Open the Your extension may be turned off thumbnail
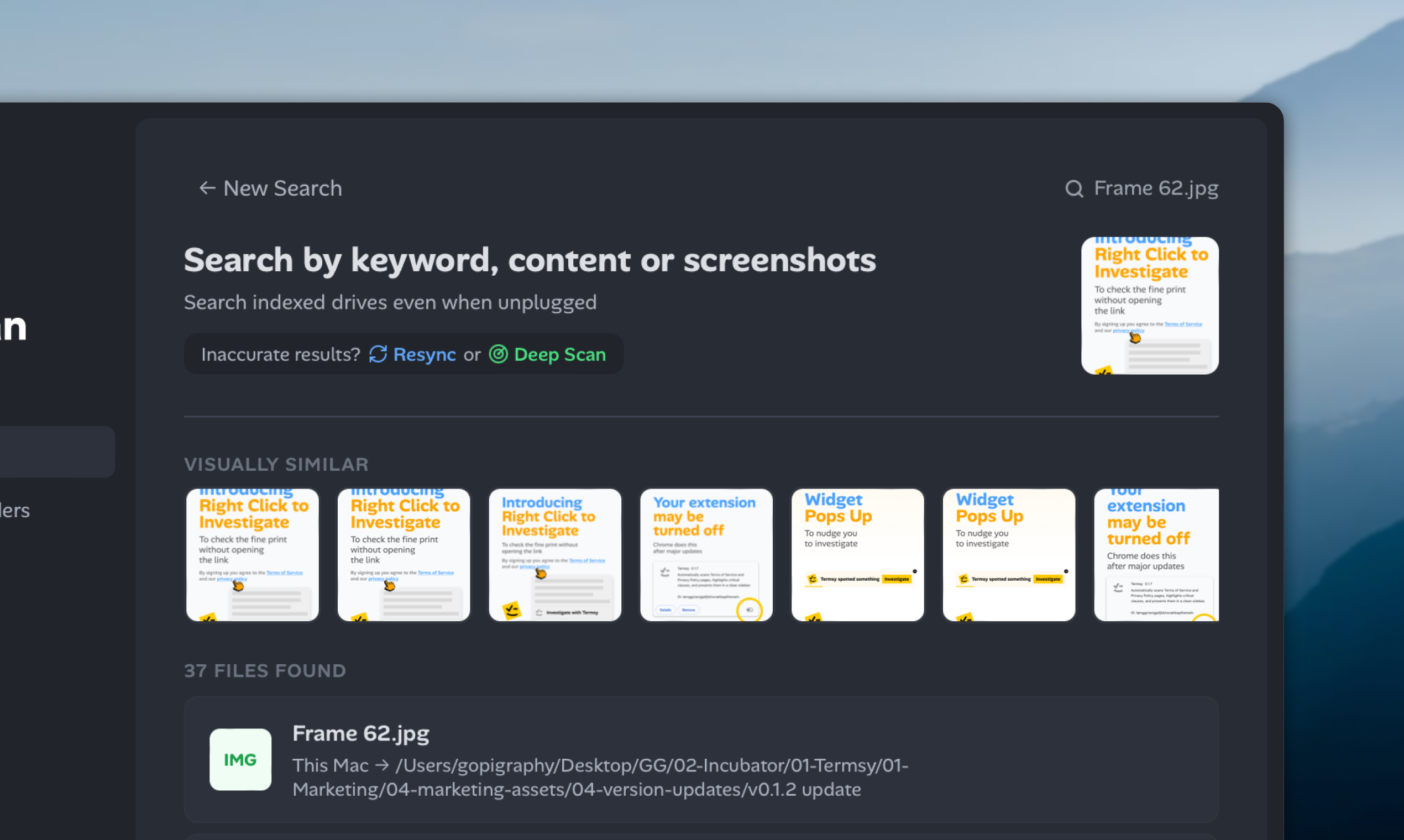1404x840 pixels. pos(706,555)
